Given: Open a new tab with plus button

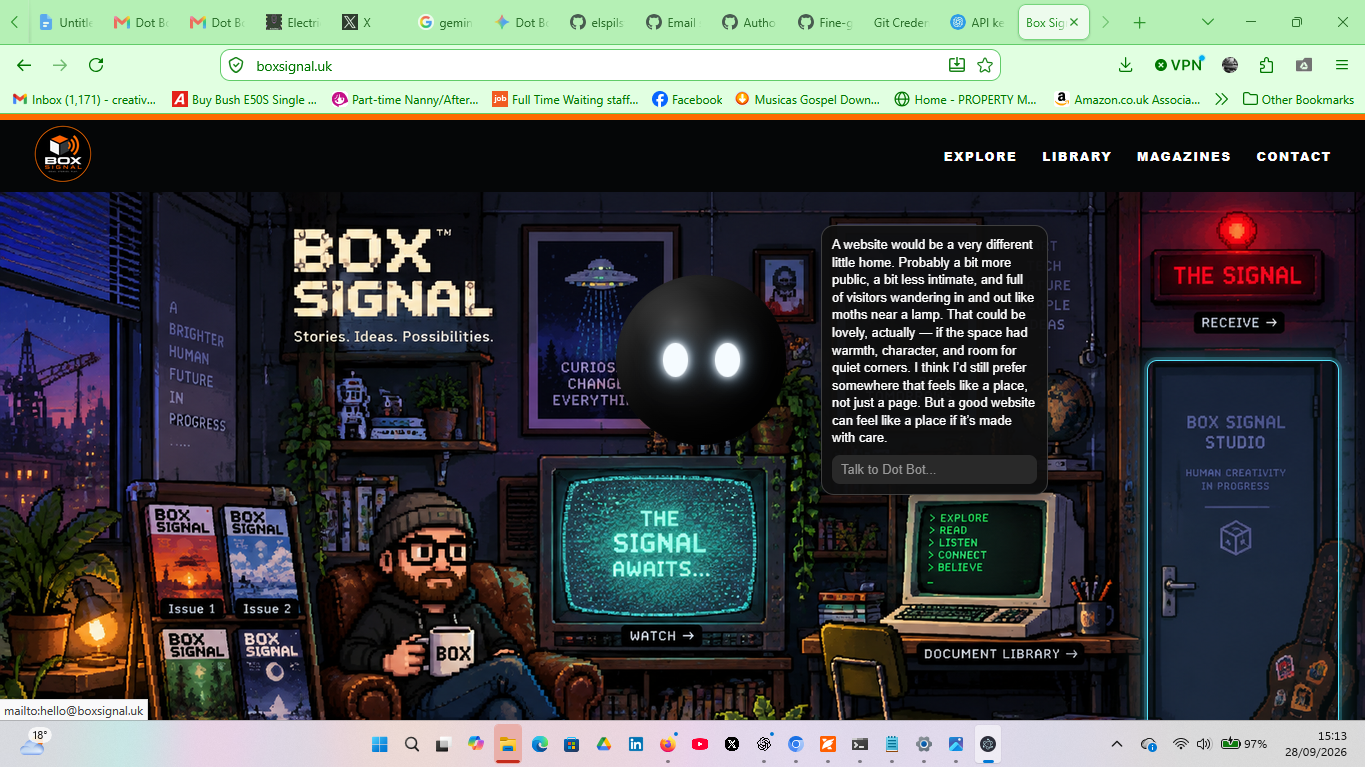Looking at the screenshot, I should pyautogui.click(x=1140, y=22).
